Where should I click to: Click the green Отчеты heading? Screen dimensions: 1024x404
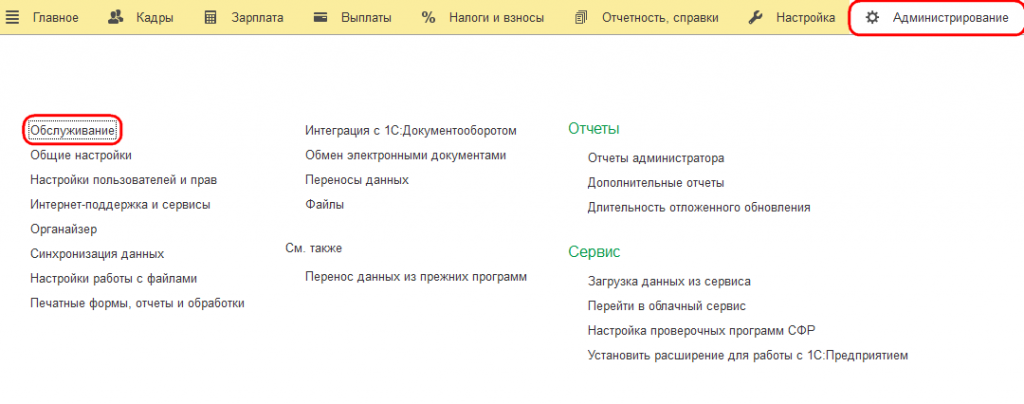click(594, 129)
